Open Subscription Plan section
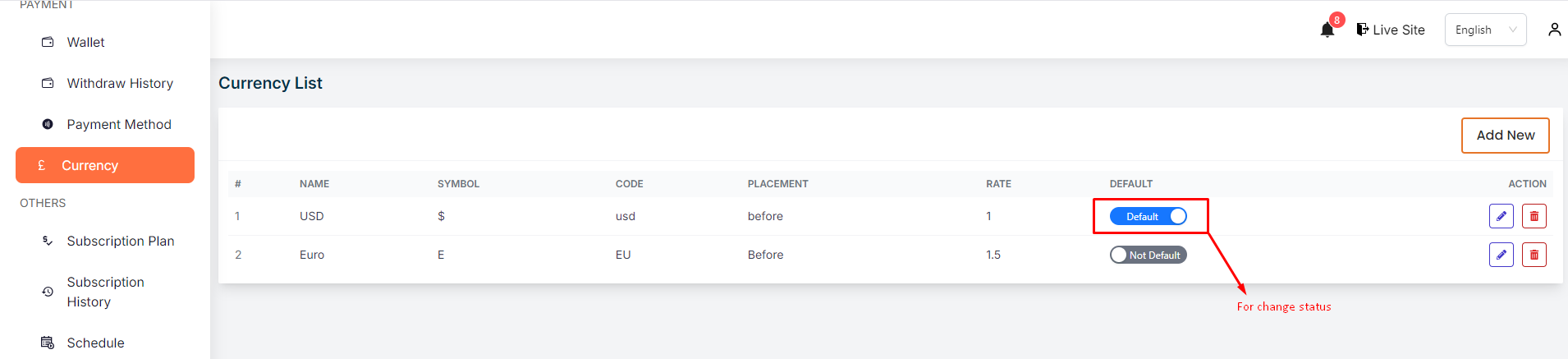The image size is (1568, 359). (121, 241)
